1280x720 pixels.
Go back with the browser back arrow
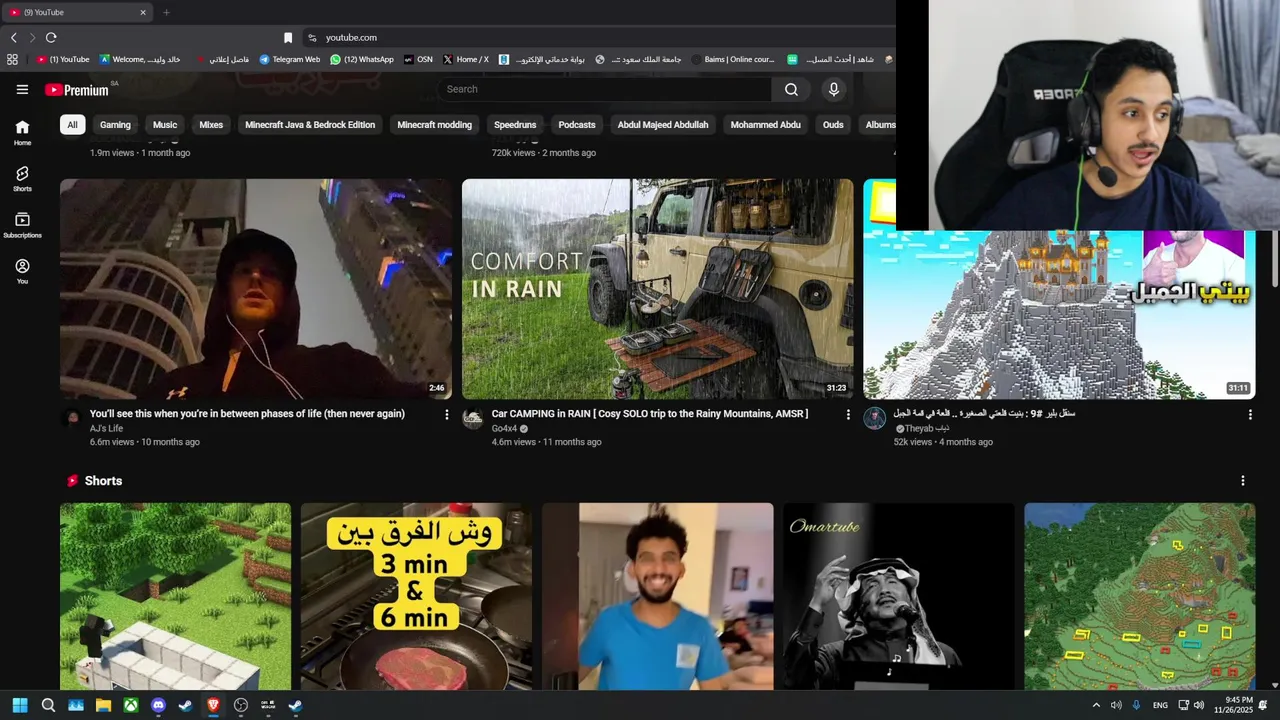(13, 37)
